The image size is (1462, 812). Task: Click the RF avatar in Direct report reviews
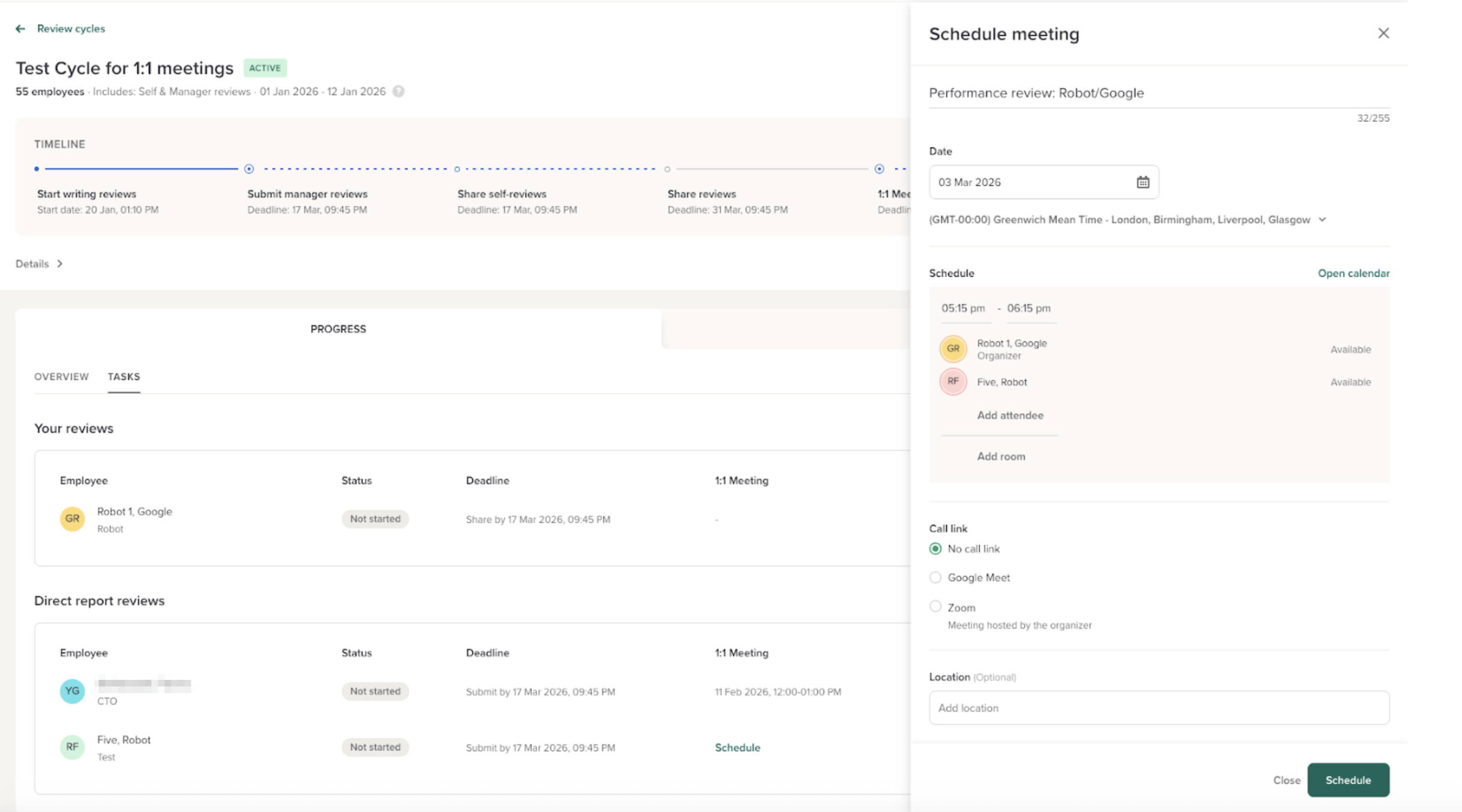[72, 747]
